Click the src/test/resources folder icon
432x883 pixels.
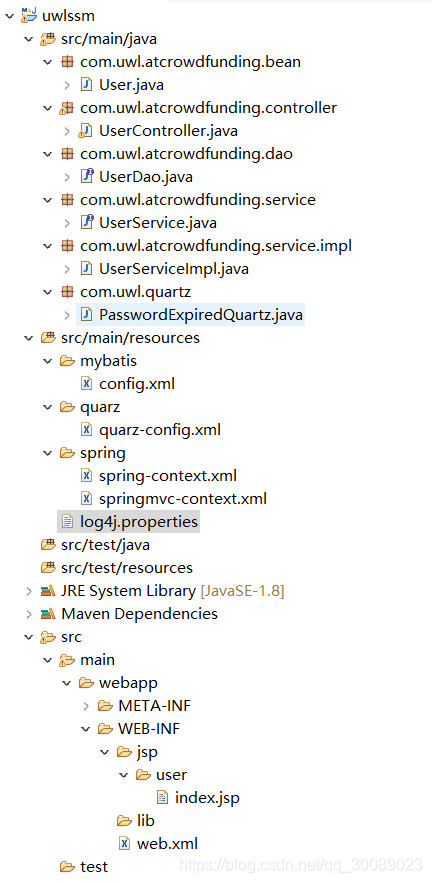click(x=48, y=568)
